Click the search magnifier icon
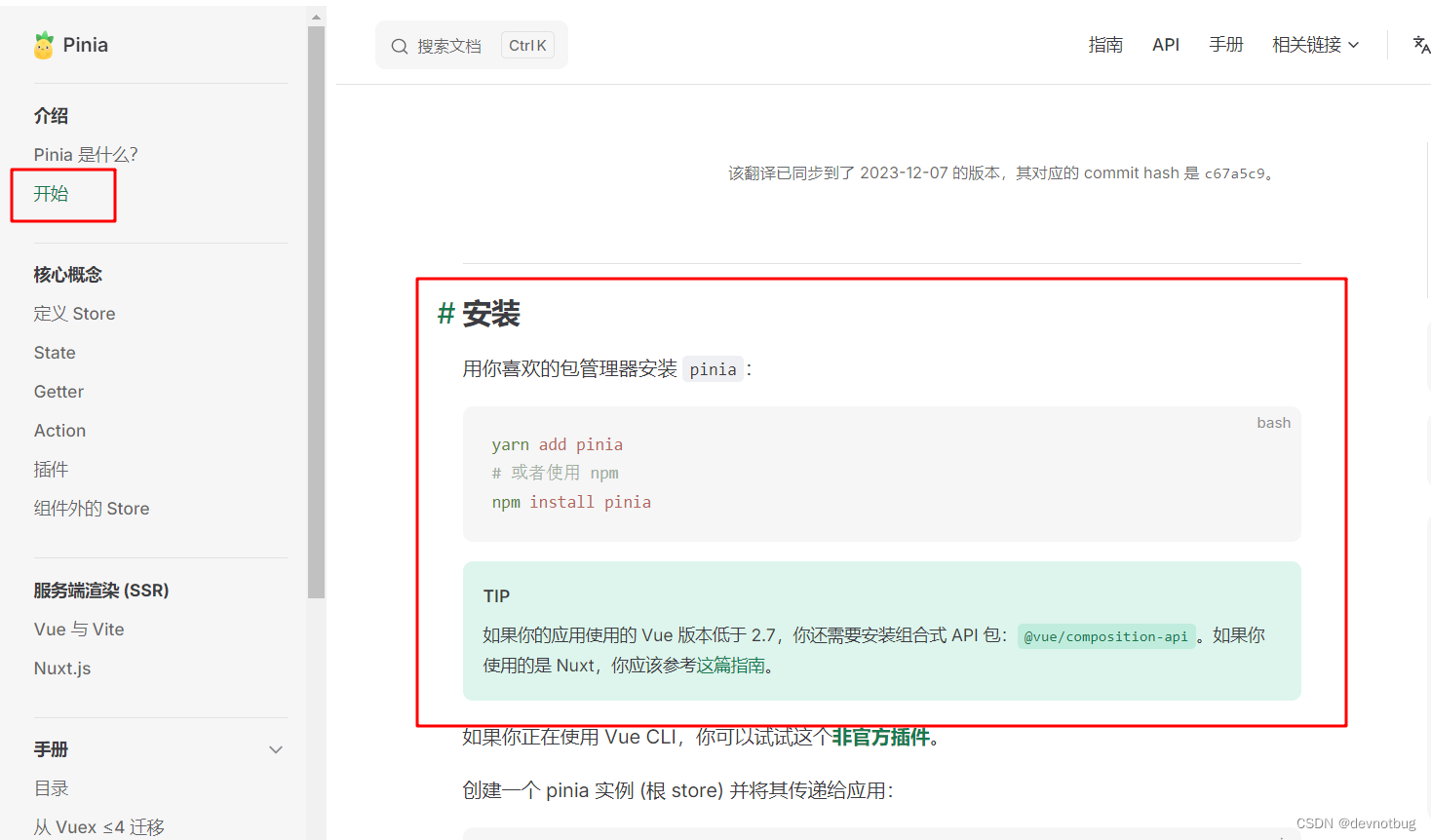 pyautogui.click(x=399, y=46)
